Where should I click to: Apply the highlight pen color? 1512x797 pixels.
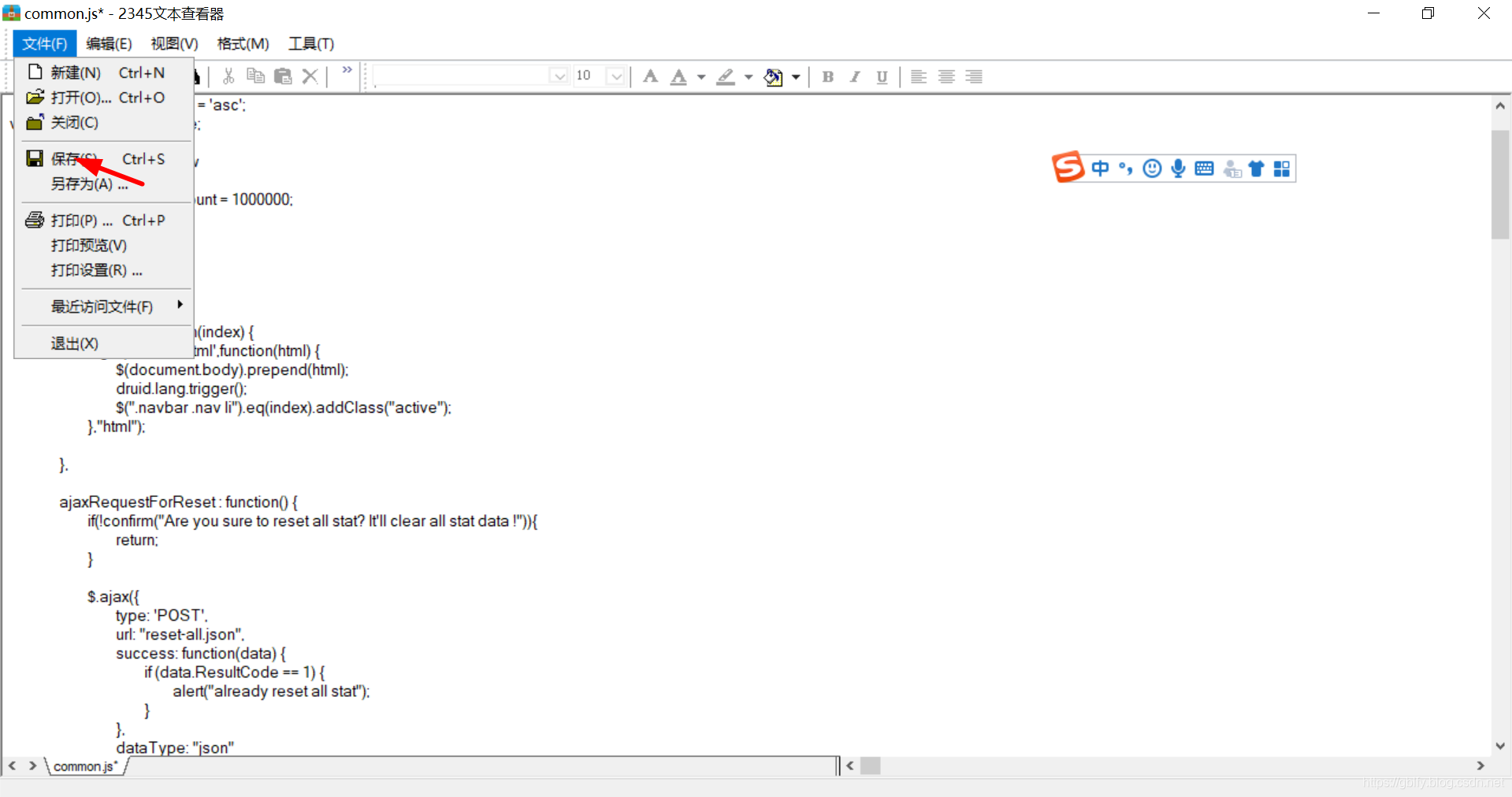tap(726, 76)
